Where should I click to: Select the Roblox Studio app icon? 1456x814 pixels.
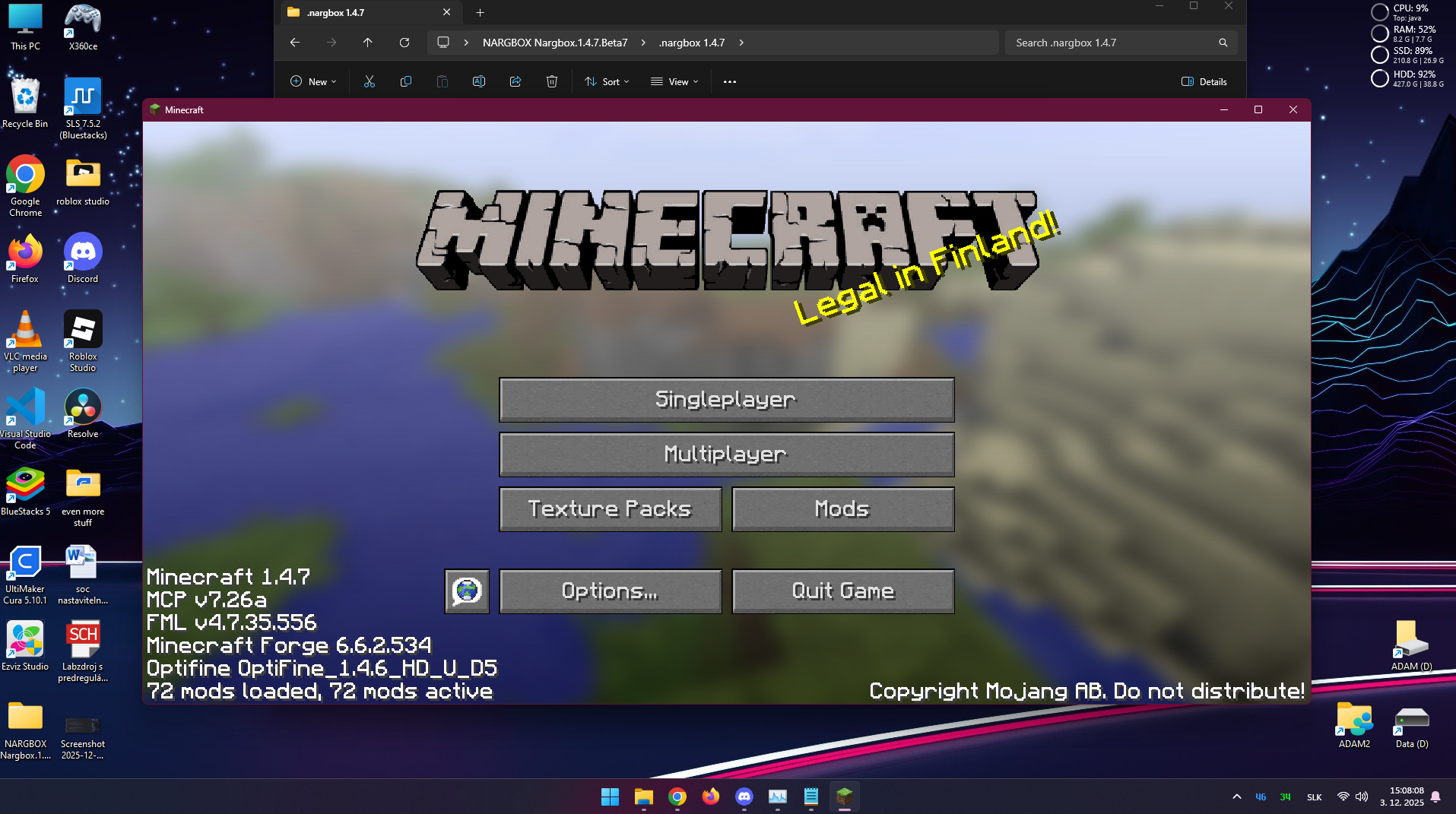[83, 341]
